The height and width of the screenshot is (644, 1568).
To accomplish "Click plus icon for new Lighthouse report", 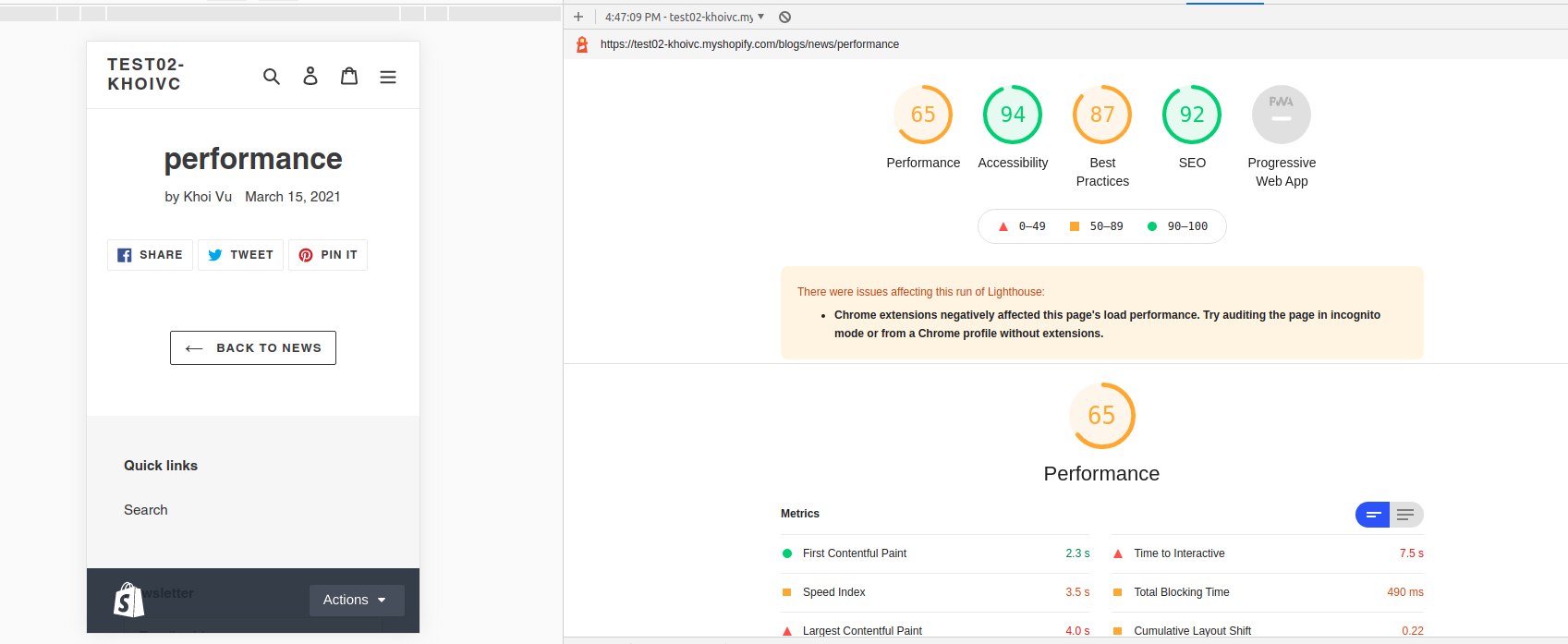I will (x=578, y=18).
